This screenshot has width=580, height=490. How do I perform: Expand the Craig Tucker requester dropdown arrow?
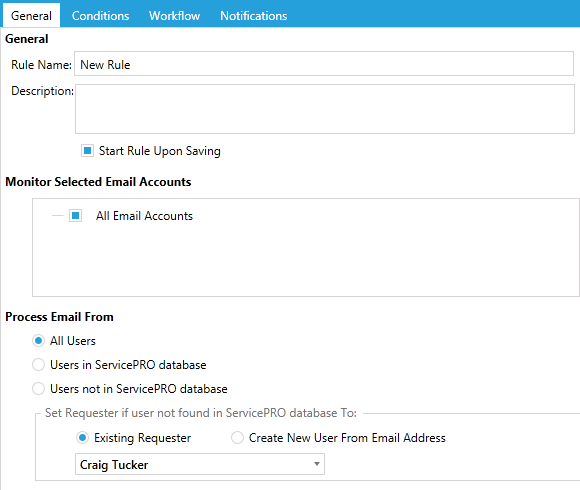317,464
